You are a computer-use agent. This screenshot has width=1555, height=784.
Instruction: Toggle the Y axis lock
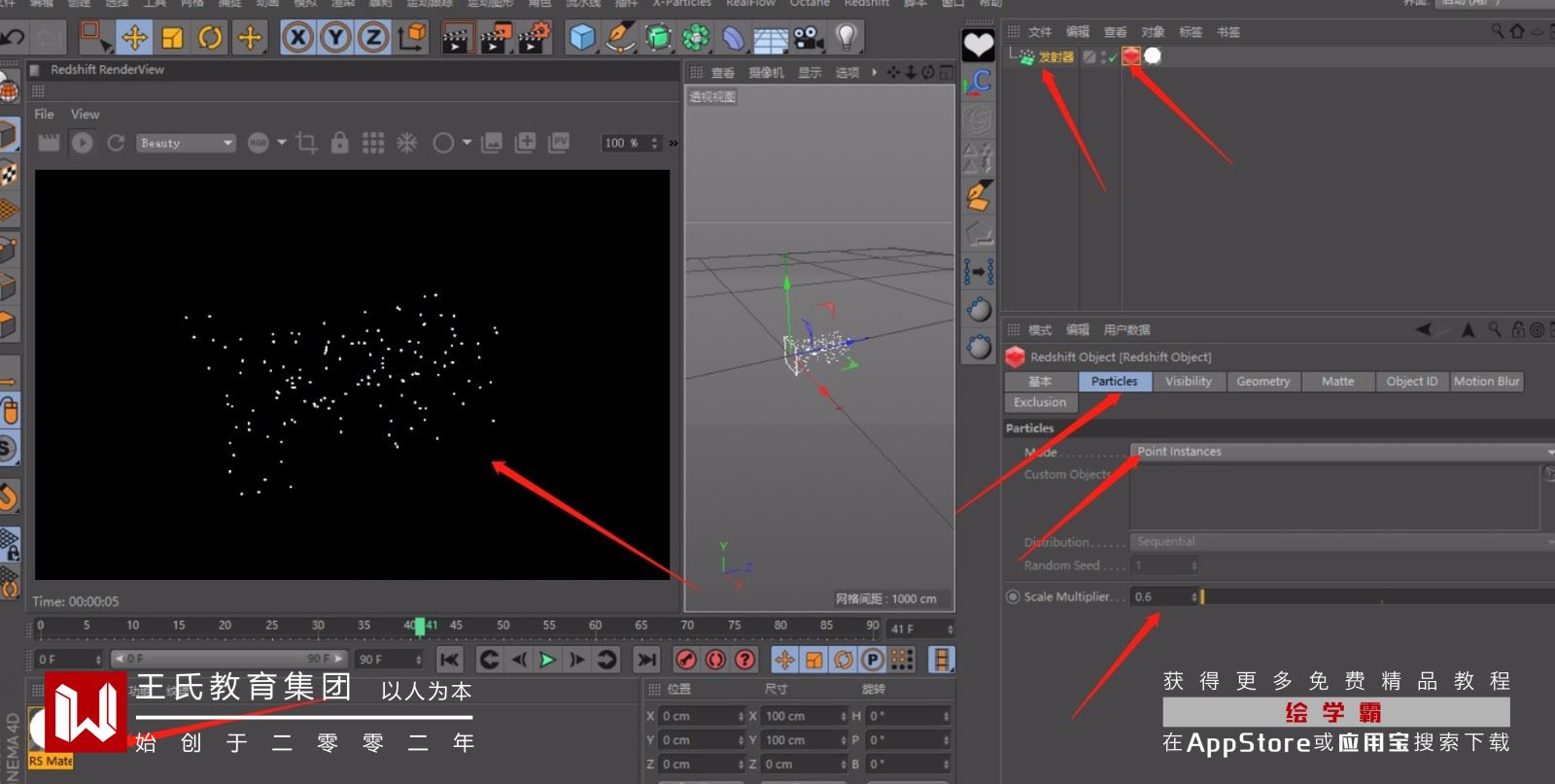click(335, 38)
